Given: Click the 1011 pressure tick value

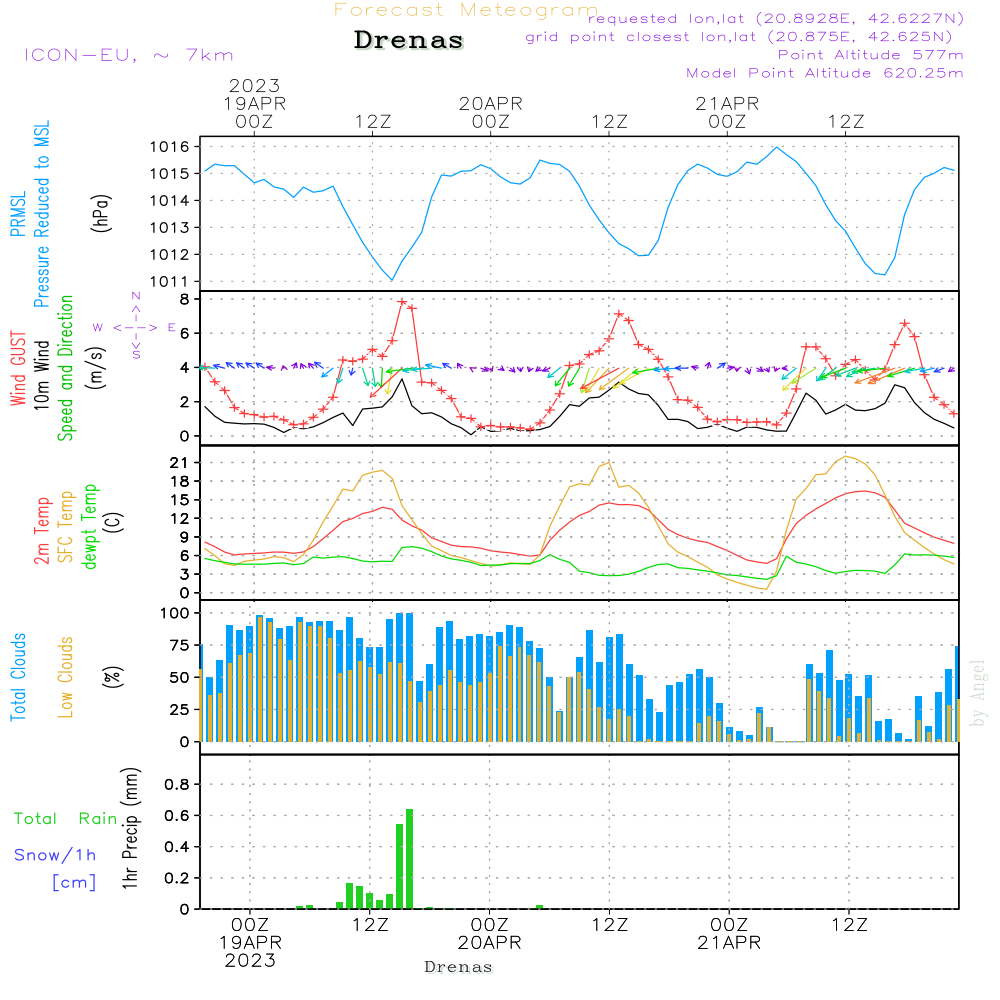Looking at the screenshot, I should [170, 281].
